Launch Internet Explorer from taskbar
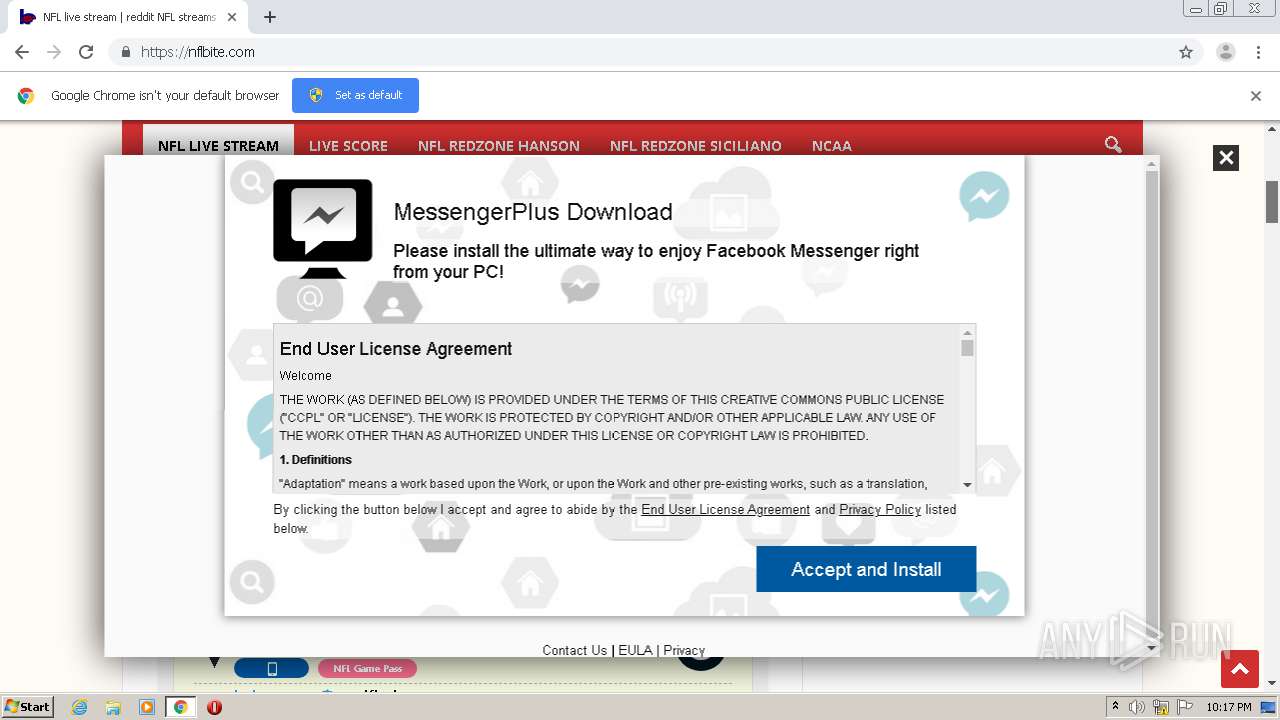 tap(80, 707)
